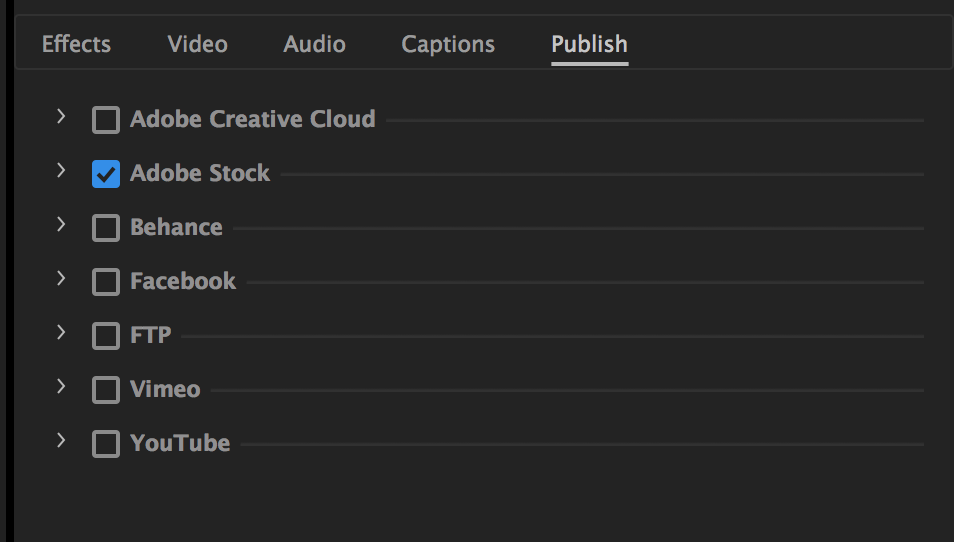954x542 pixels.
Task: Turn on the YouTube checkbox
Action: tap(106, 444)
